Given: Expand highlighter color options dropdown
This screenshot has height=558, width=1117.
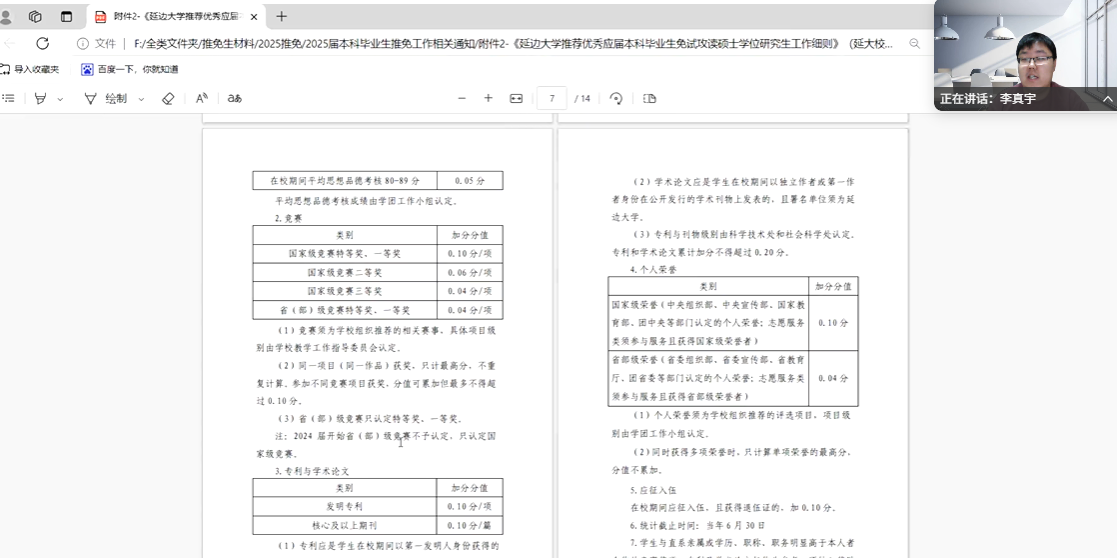Looking at the screenshot, I should click(60, 99).
